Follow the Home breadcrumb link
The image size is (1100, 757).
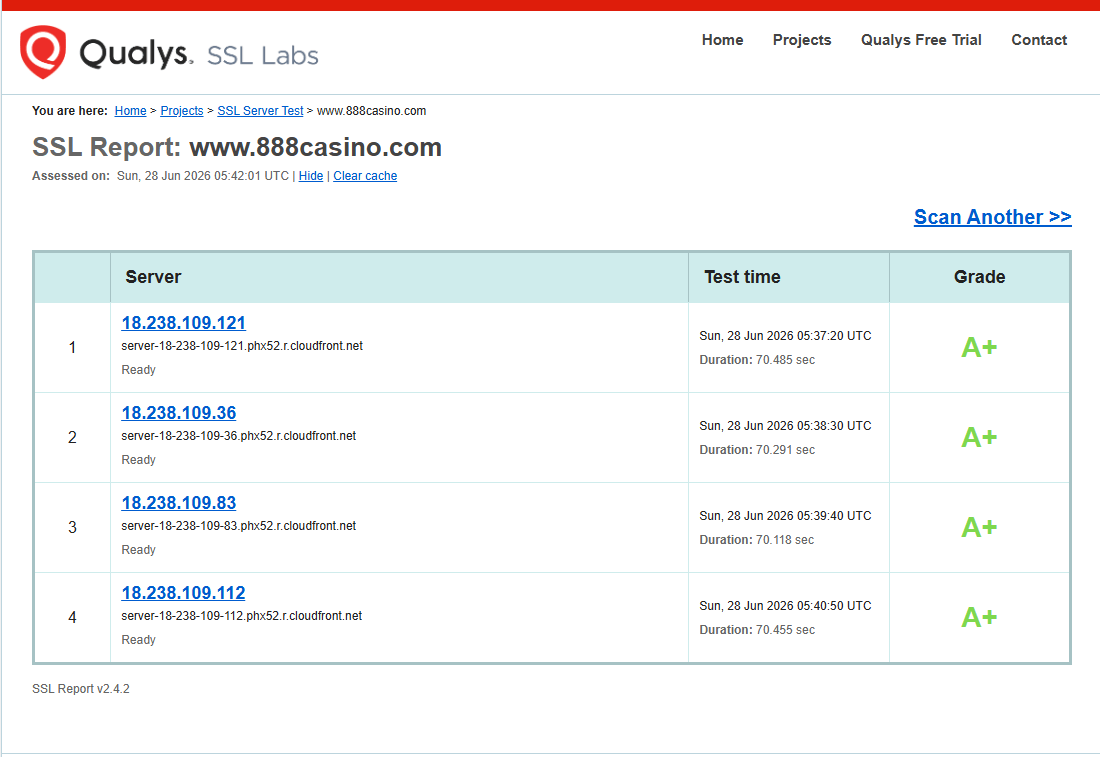pos(130,111)
